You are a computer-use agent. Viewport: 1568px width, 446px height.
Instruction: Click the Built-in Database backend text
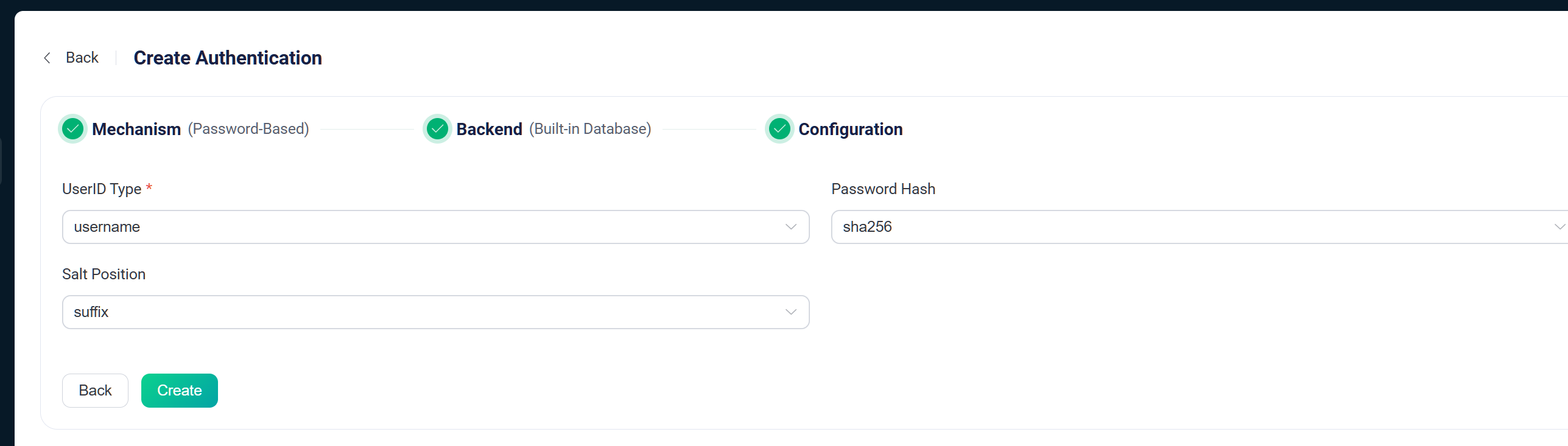[590, 129]
